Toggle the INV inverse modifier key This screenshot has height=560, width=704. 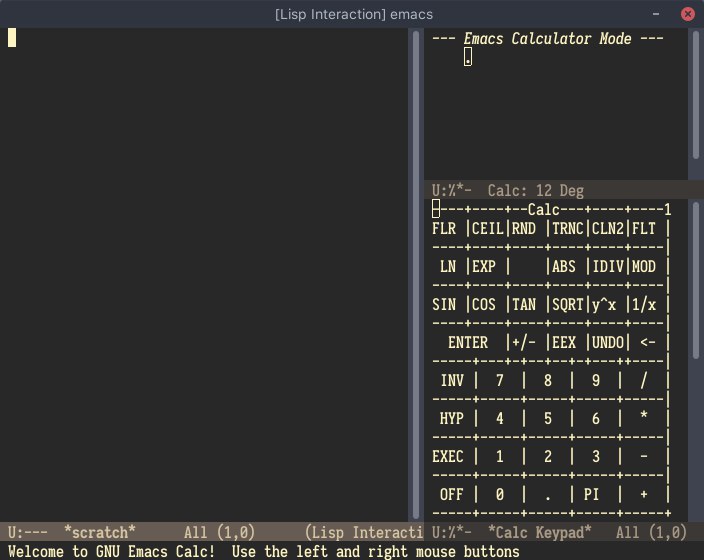(x=452, y=381)
